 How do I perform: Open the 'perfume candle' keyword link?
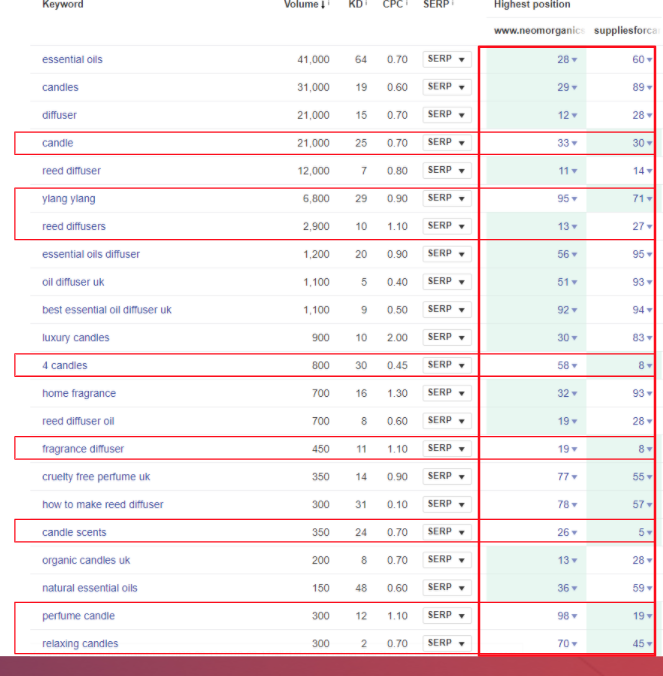point(78,616)
